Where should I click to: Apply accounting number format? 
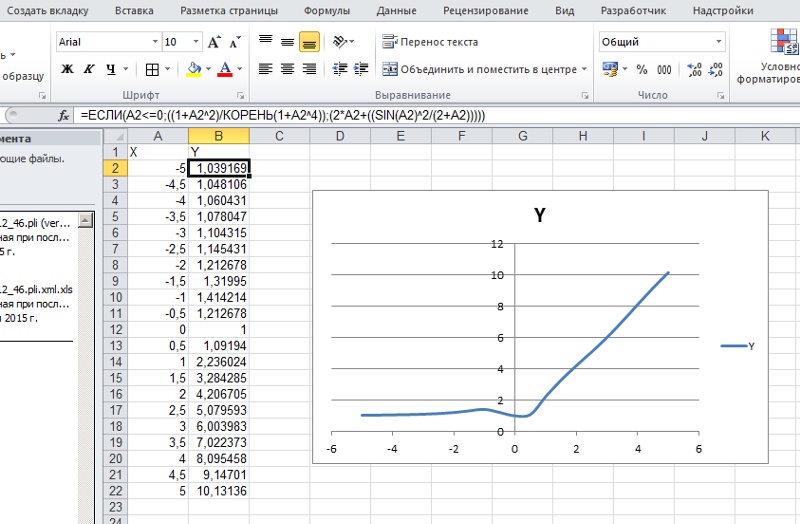pyautogui.click(x=610, y=69)
